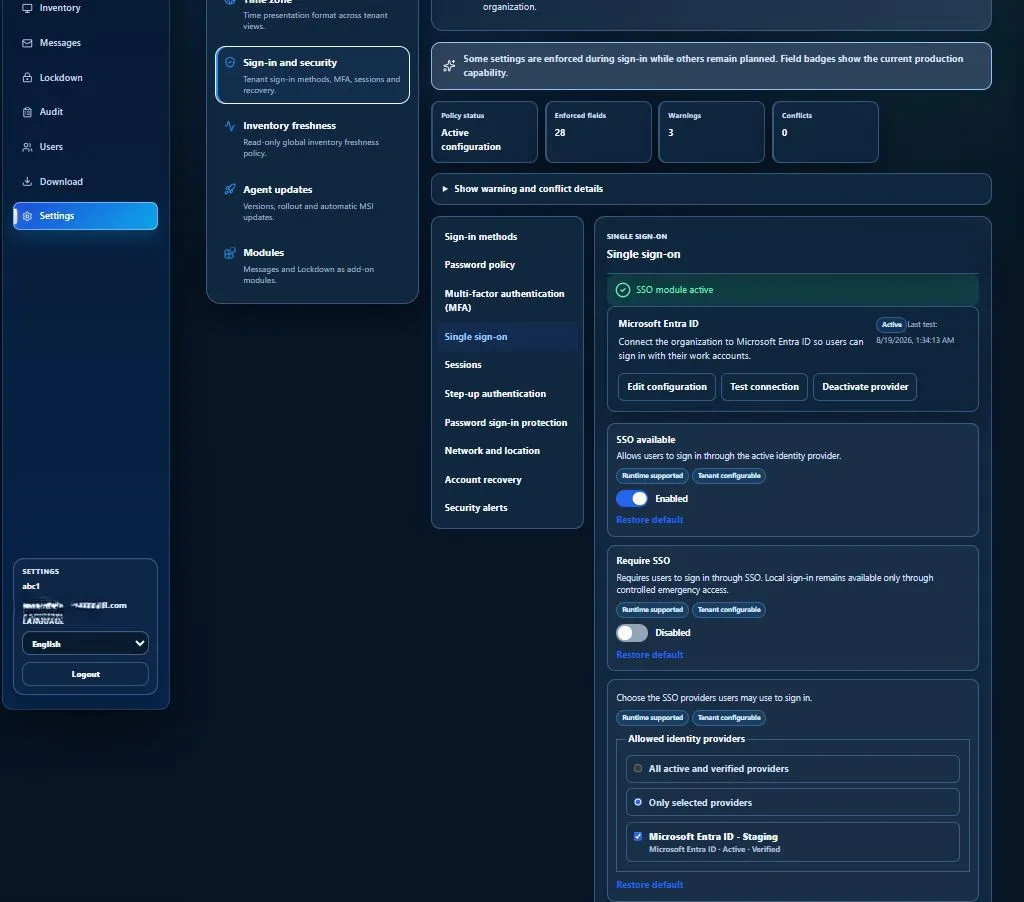Image resolution: width=1024 pixels, height=902 pixels.
Task: Click the abc1 tenant name
Action: (x=31, y=586)
